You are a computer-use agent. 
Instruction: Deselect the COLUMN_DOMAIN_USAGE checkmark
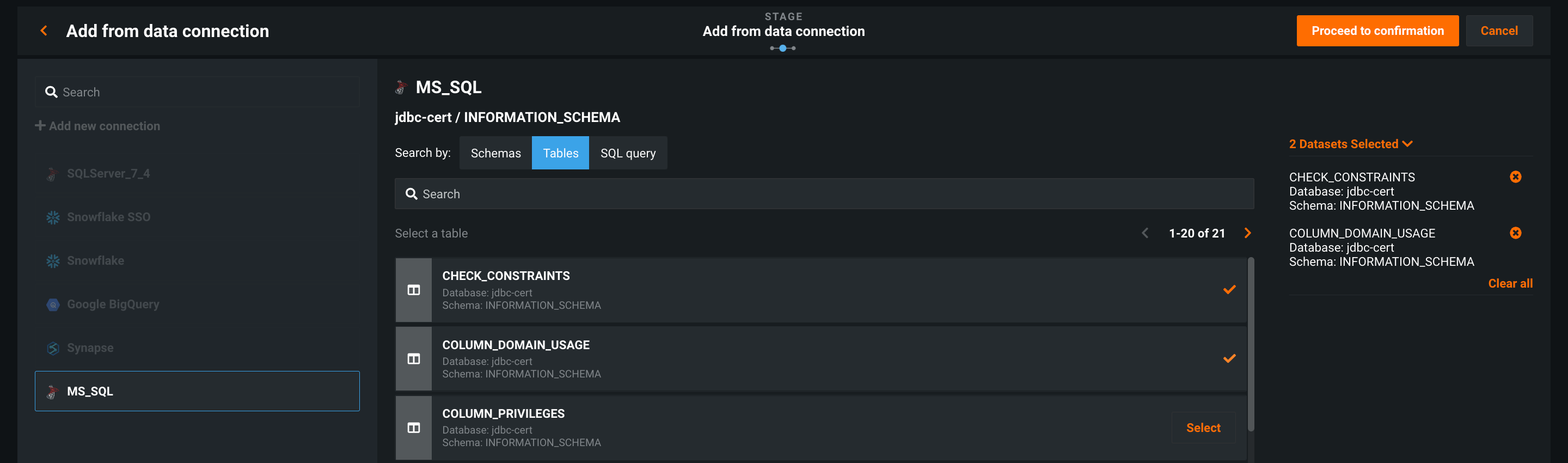1229,358
